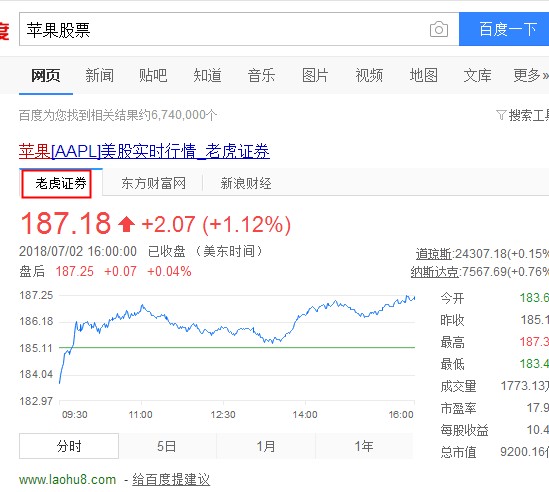
Task: Click the timestamp 2018/07/02 16:00:00
Action: click(78, 251)
